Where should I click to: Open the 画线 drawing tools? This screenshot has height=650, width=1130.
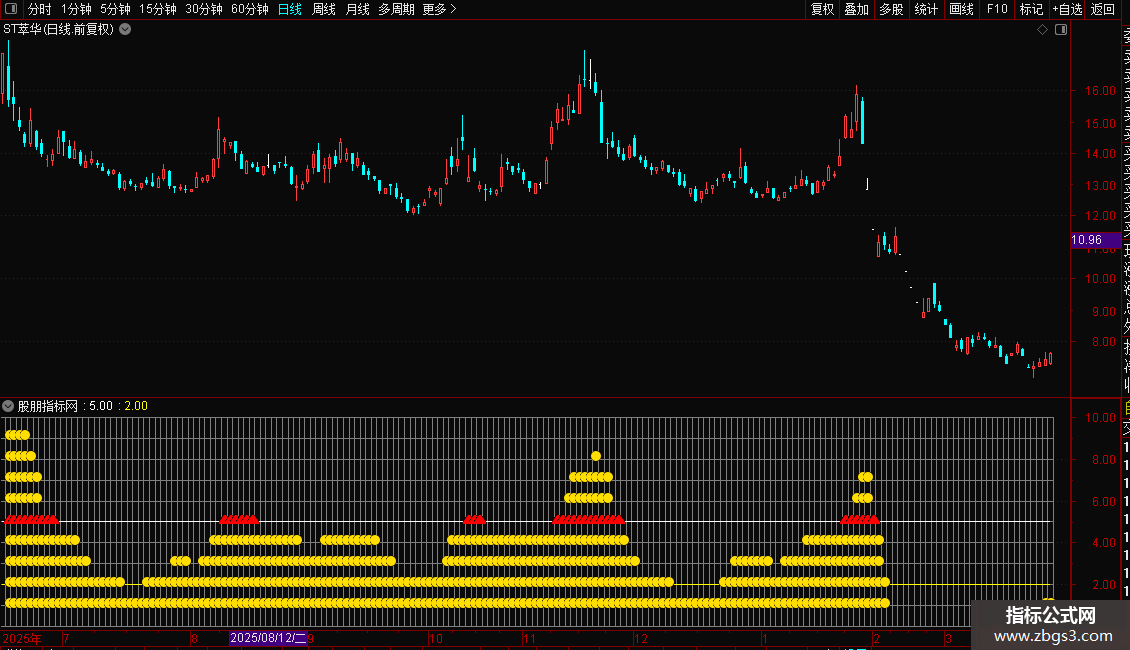click(961, 10)
